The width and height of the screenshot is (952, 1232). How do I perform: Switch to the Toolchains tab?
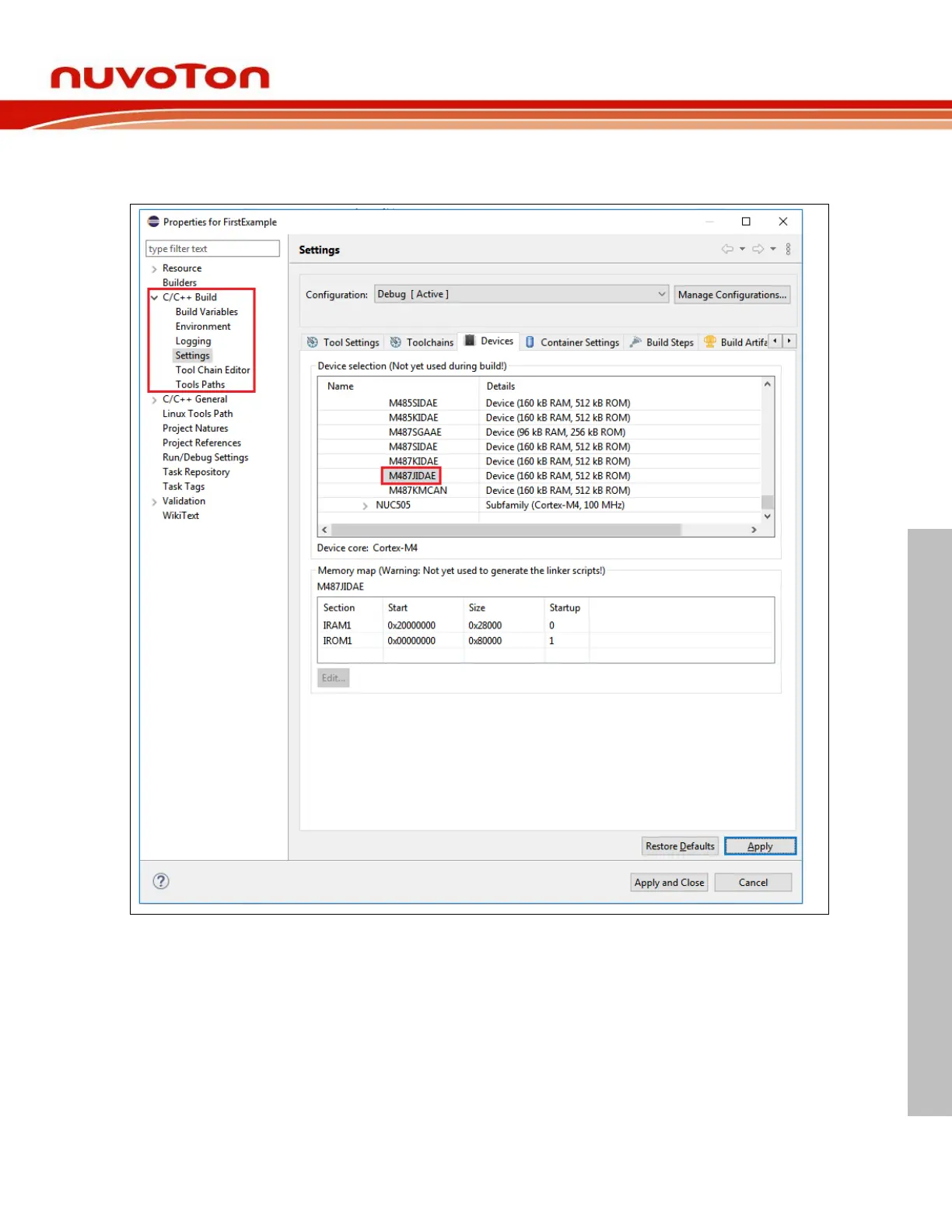(422, 342)
